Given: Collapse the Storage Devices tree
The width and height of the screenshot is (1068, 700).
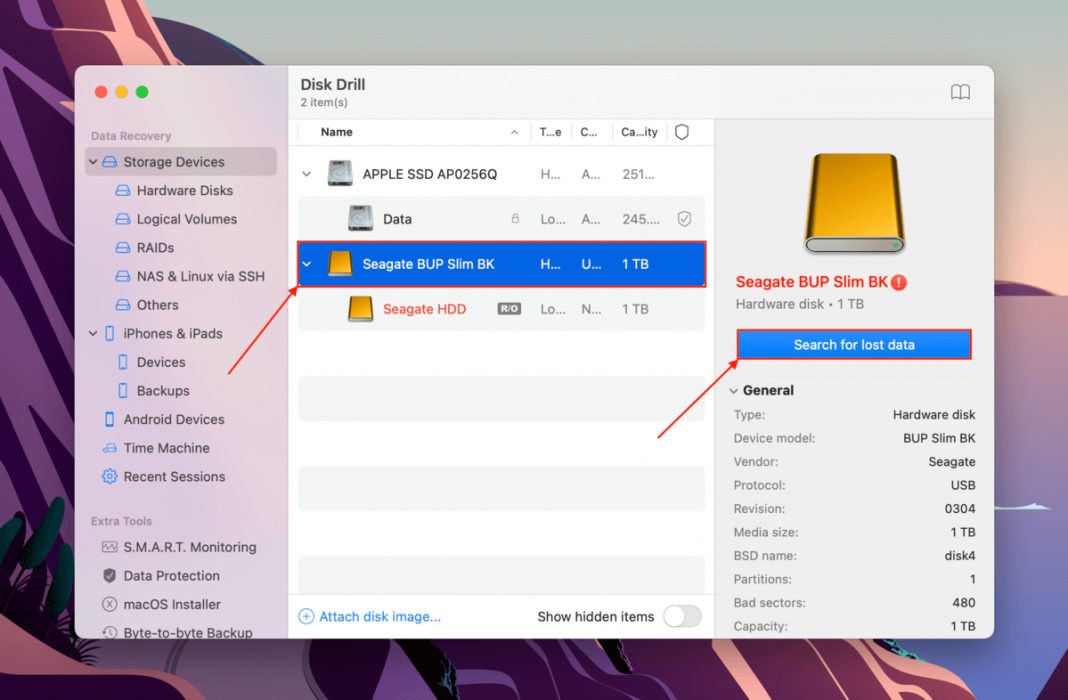Looking at the screenshot, I should (x=92, y=161).
